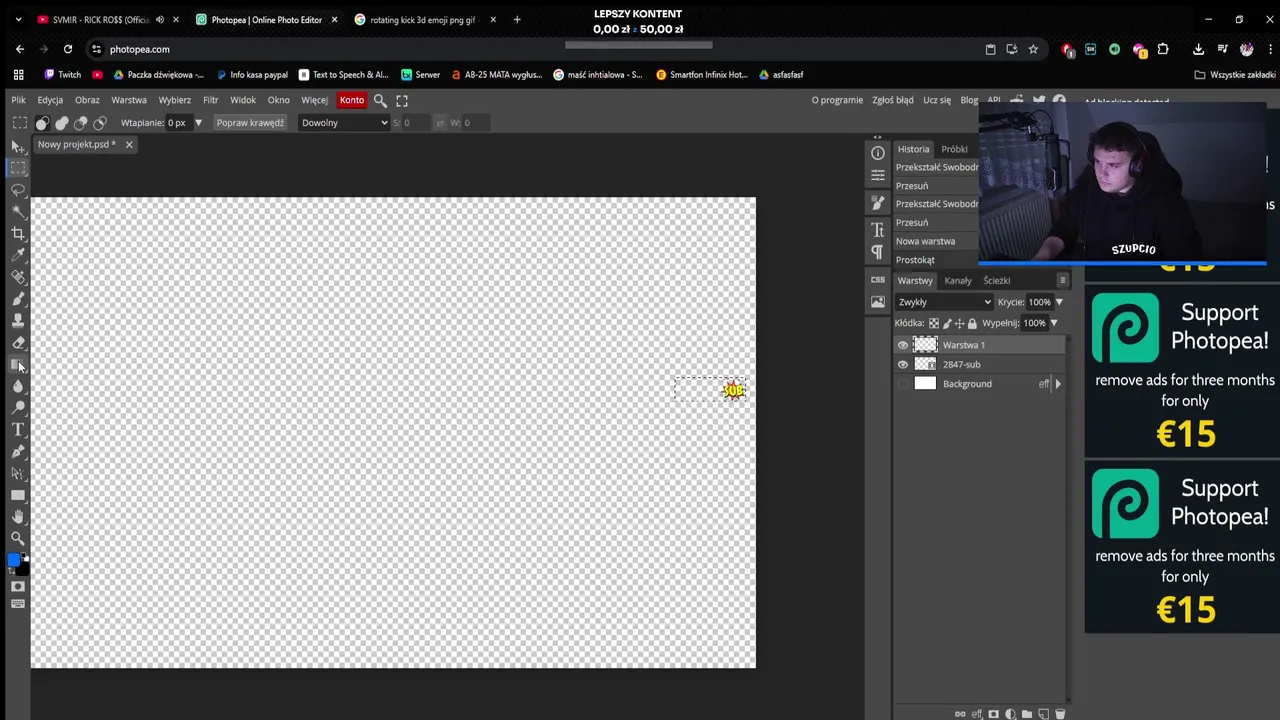Select the Move tool

pyautogui.click(x=18, y=146)
